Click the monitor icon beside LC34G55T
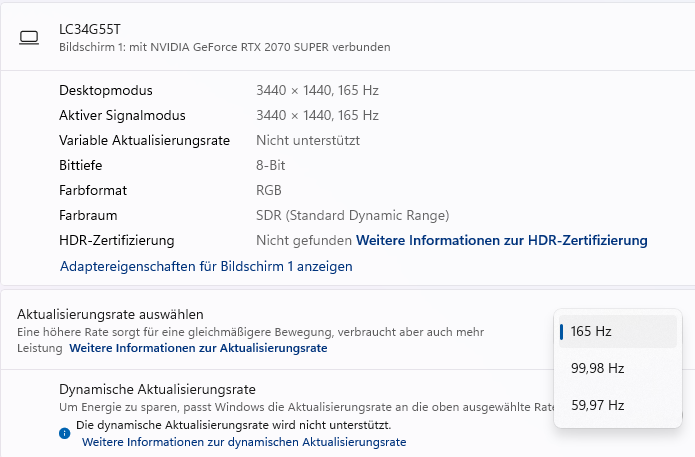This screenshot has height=457, width=695. 29,38
